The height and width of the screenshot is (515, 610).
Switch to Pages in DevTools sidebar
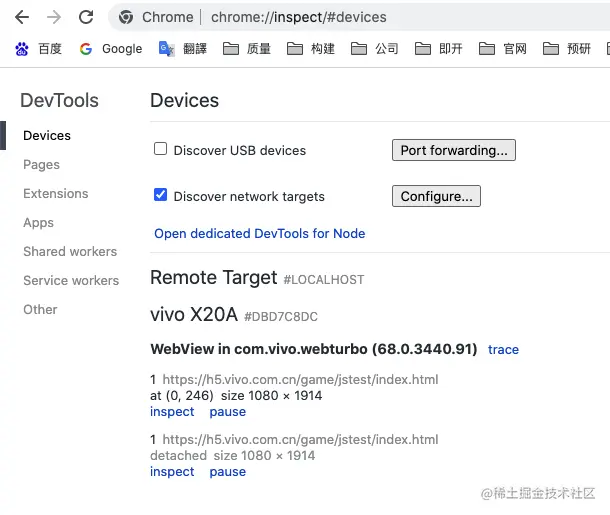click(x=41, y=164)
